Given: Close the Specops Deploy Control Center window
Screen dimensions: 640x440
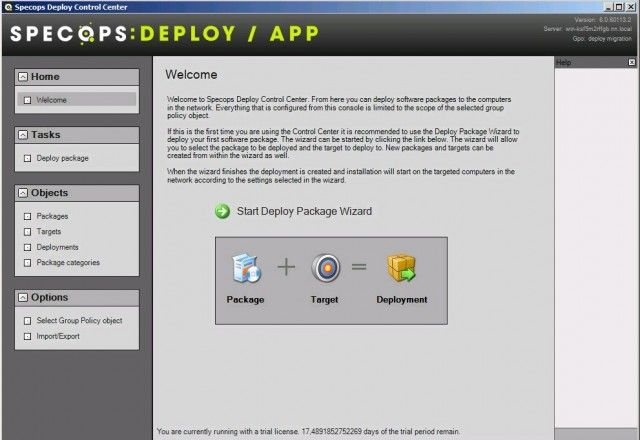Looking at the screenshot, I should pos(631,7).
